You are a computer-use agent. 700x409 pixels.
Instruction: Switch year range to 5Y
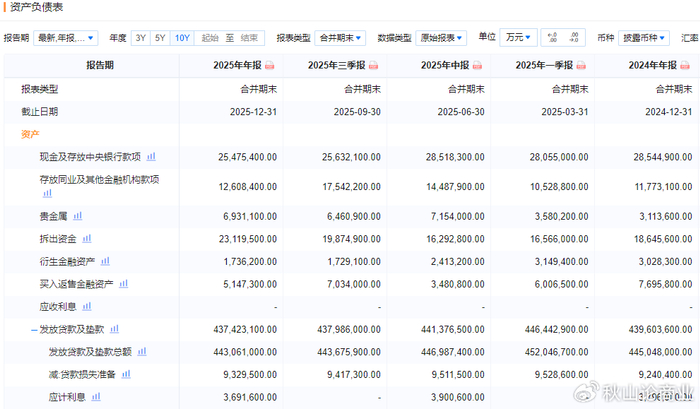[x=161, y=38]
